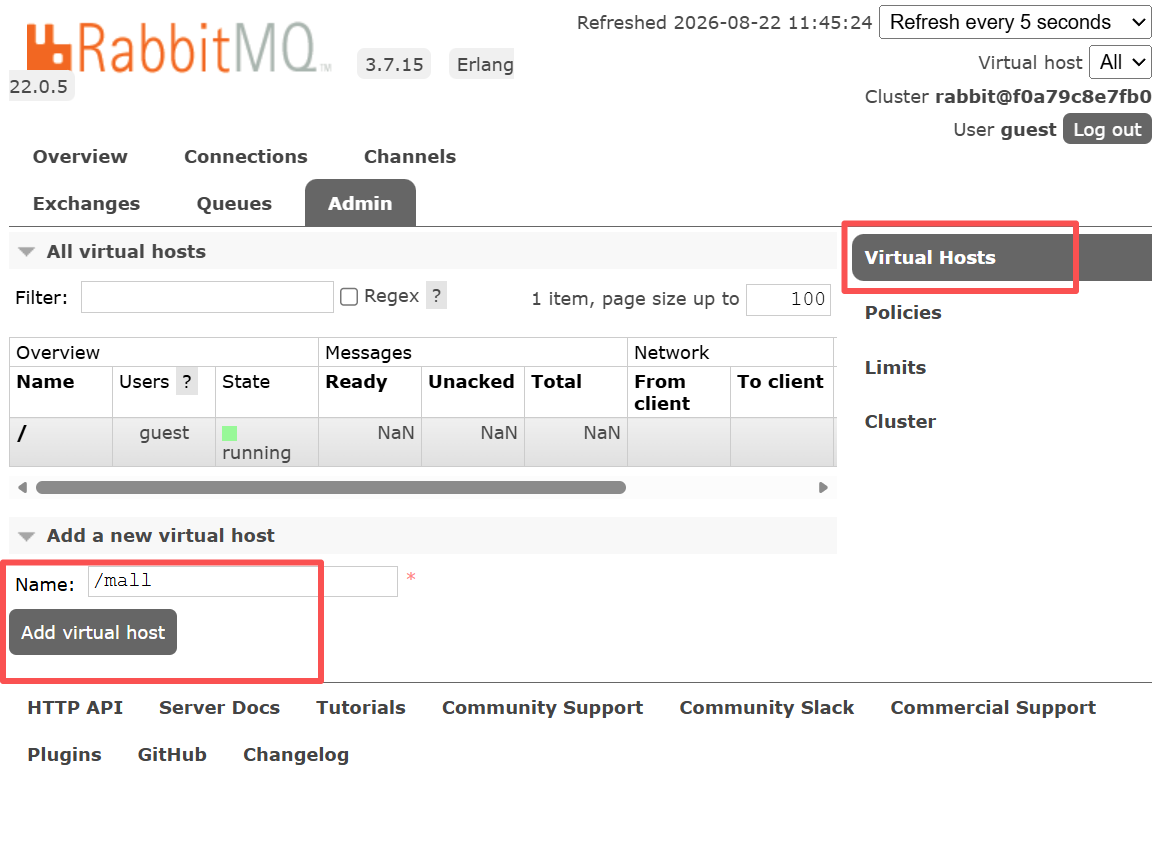This screenshot has height=843, width=1173.
Task: Go to the Overview tab
Action: pyautogui.click(x=80, y=156)
